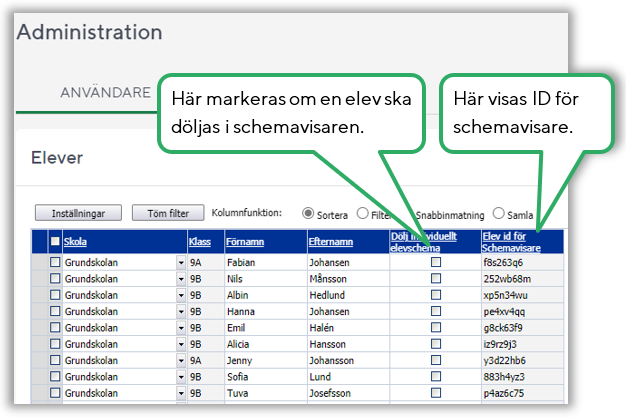Check the row checkbox for Fabian Johansen
The width and height of the screenshot is (626, 418).
click(55, 262)
